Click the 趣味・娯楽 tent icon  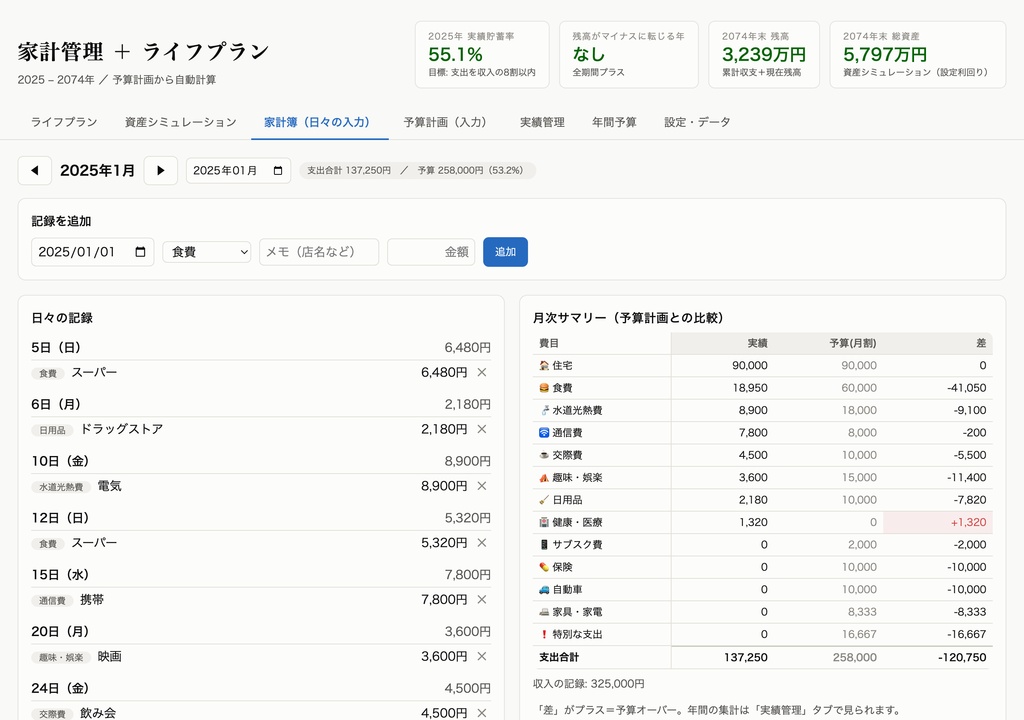pos(544,478)
